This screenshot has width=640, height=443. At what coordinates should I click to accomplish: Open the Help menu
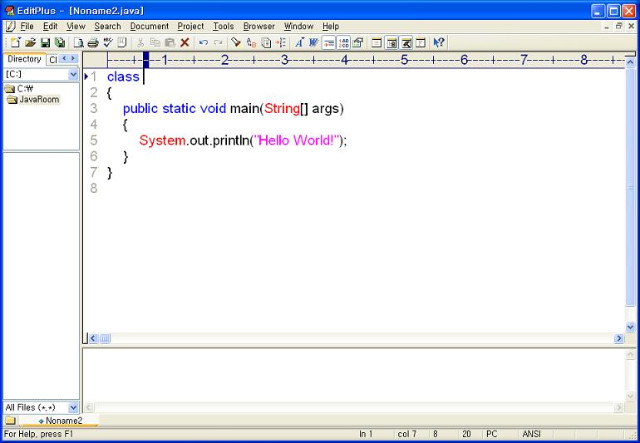(331, 26)
